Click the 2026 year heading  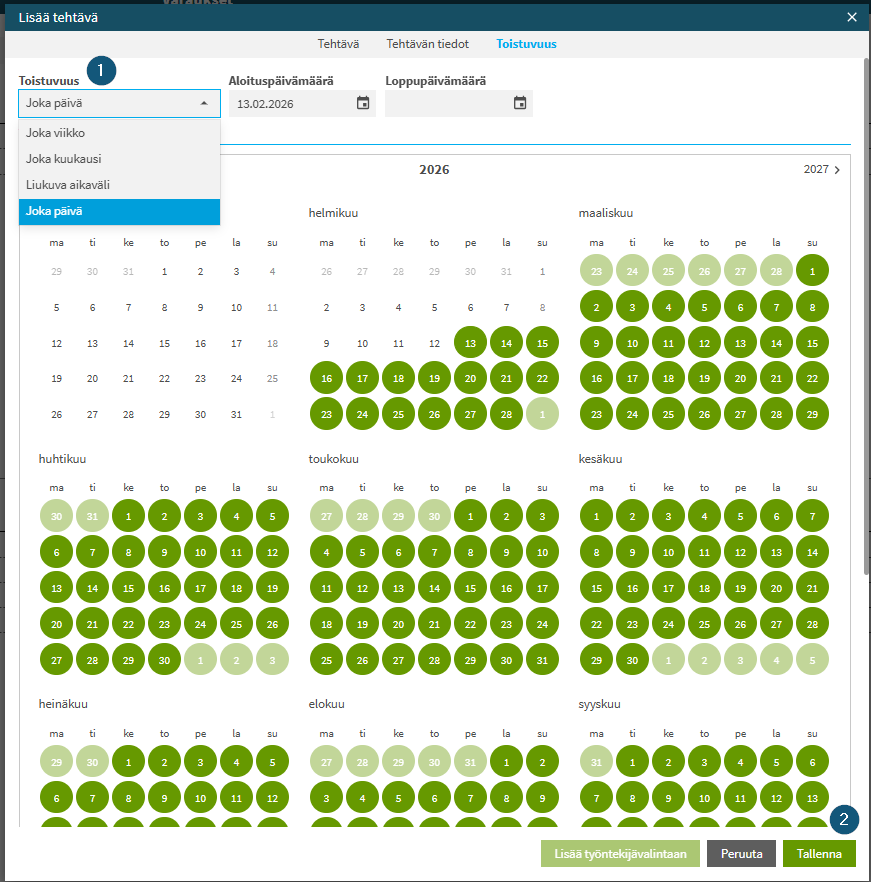[x=434, y=169]
